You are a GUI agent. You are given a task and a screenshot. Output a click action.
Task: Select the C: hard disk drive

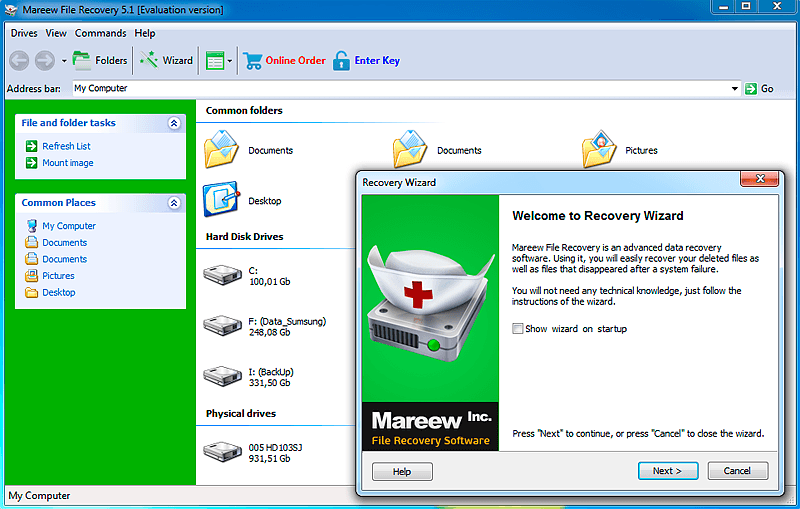(x=220, y=276)
